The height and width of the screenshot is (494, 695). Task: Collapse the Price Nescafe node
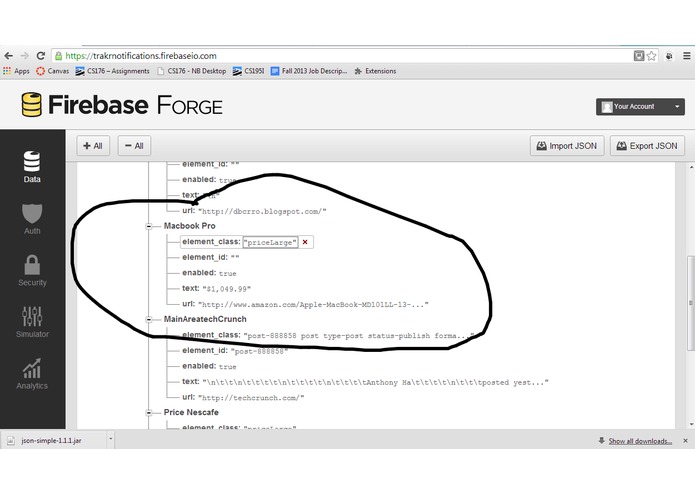(x=149, y=412)
